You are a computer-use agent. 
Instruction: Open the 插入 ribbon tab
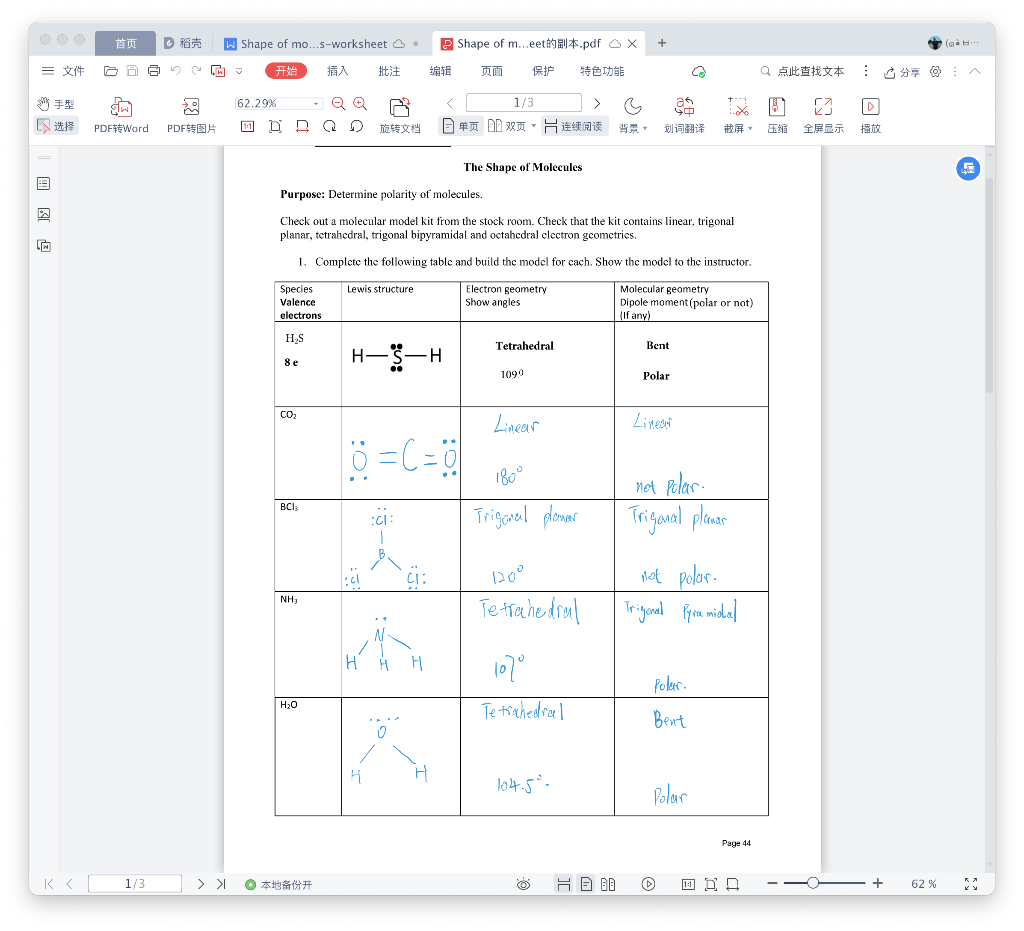click(338, 71)
